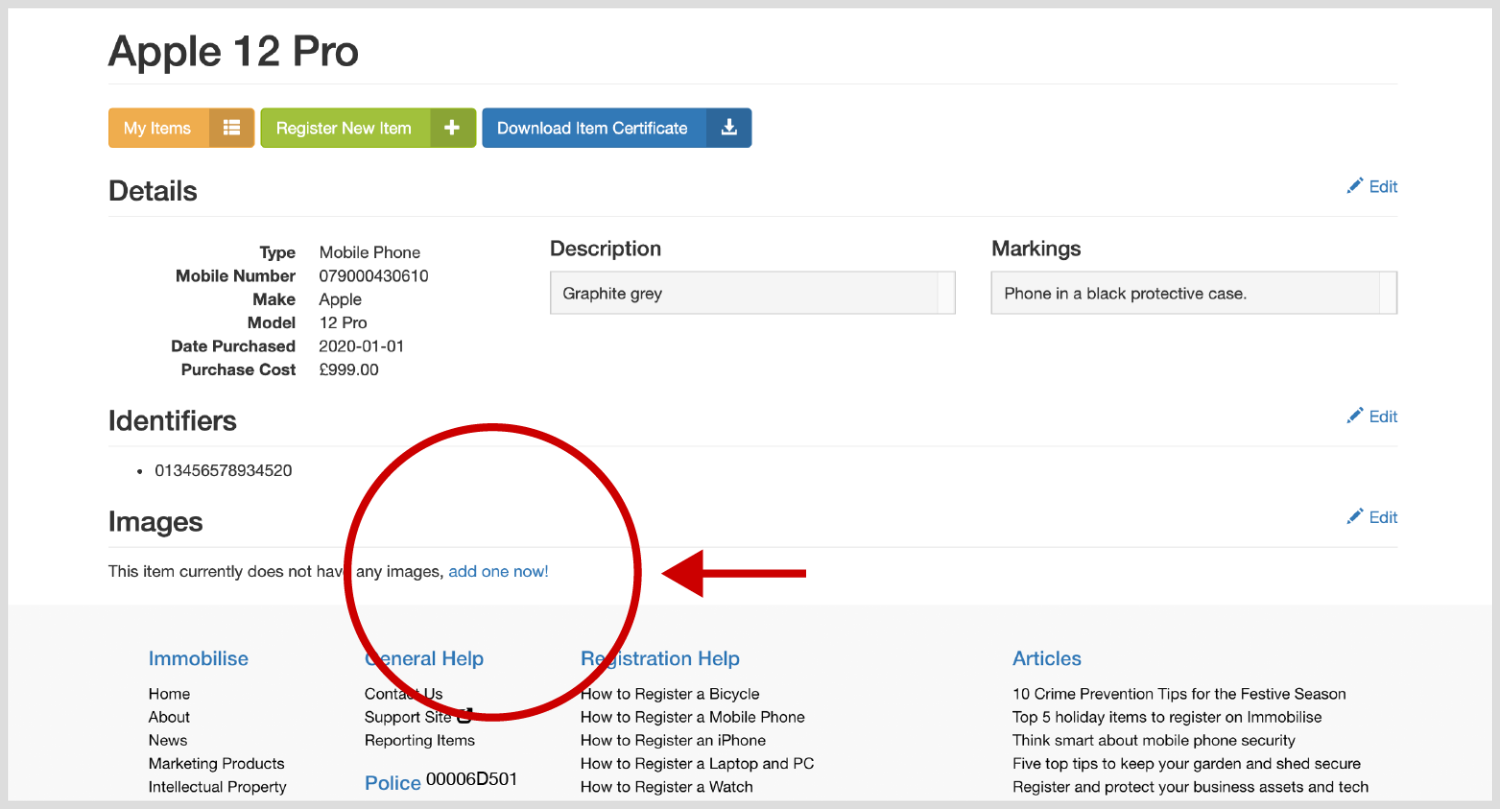This screenshot has height=809, width=1500.
Task: Click the list icon on My Items button
Action: (232, 128)
